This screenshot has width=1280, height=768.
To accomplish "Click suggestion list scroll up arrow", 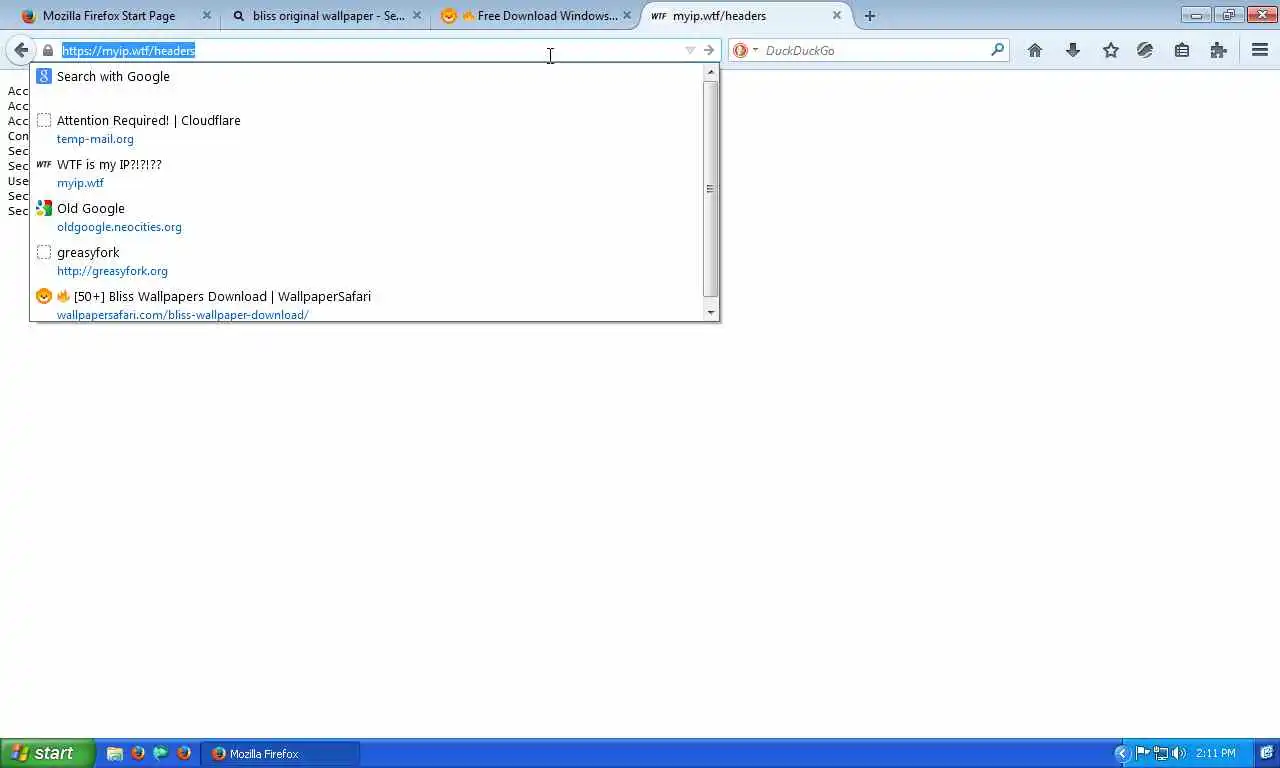I will pos(711,72).
